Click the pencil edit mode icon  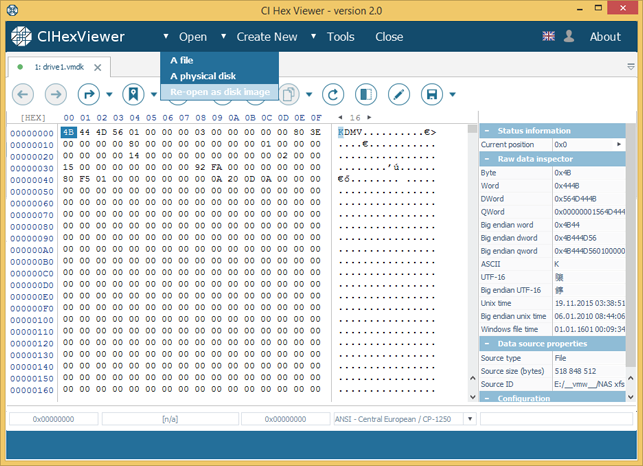(399, 94)
